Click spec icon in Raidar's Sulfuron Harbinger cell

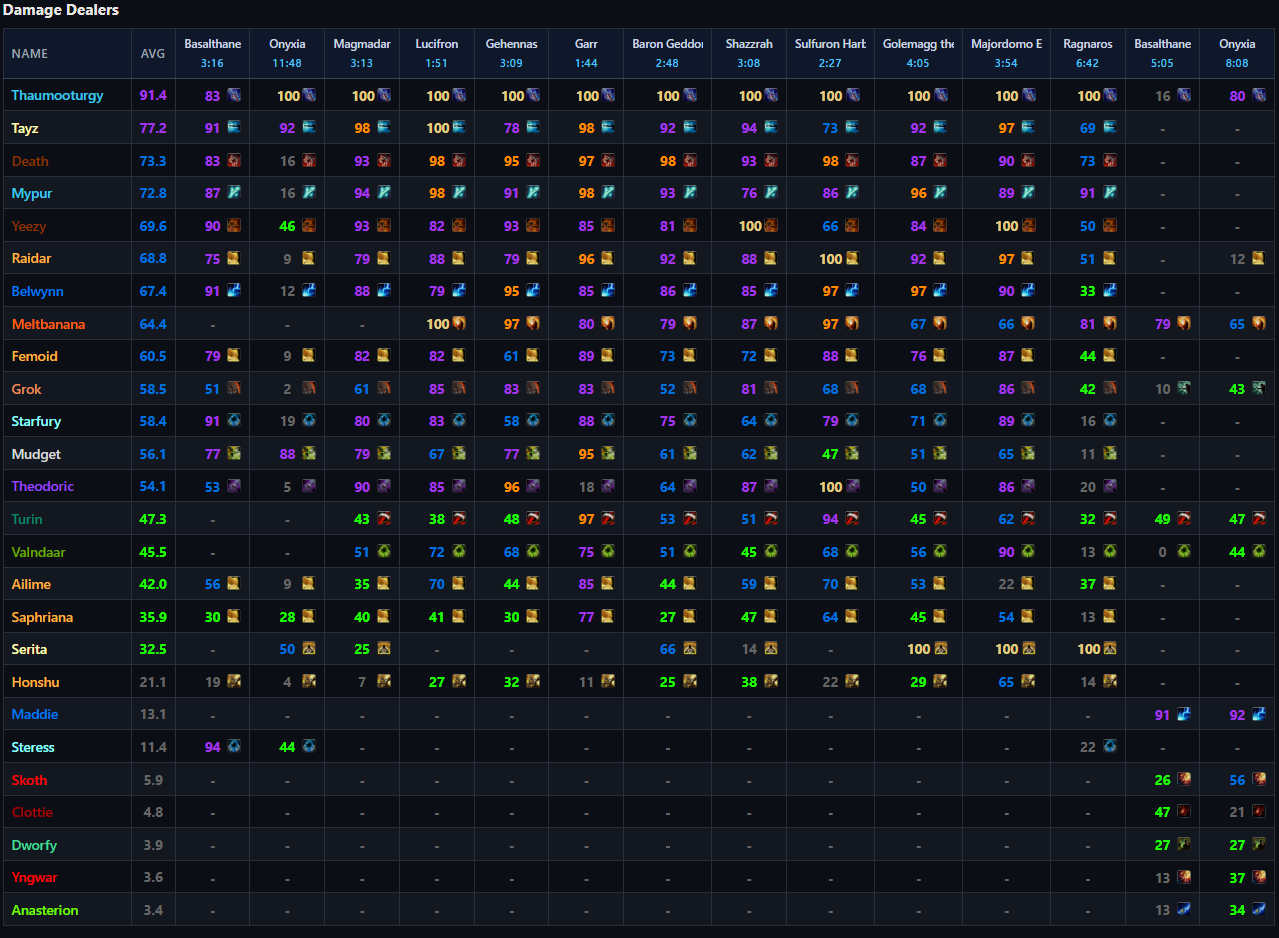tap(852, 258)
